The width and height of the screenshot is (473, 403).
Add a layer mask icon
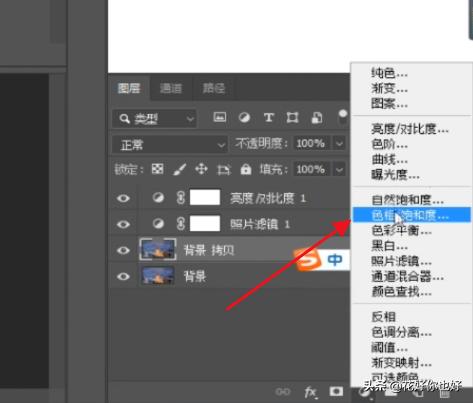point(336,391)
